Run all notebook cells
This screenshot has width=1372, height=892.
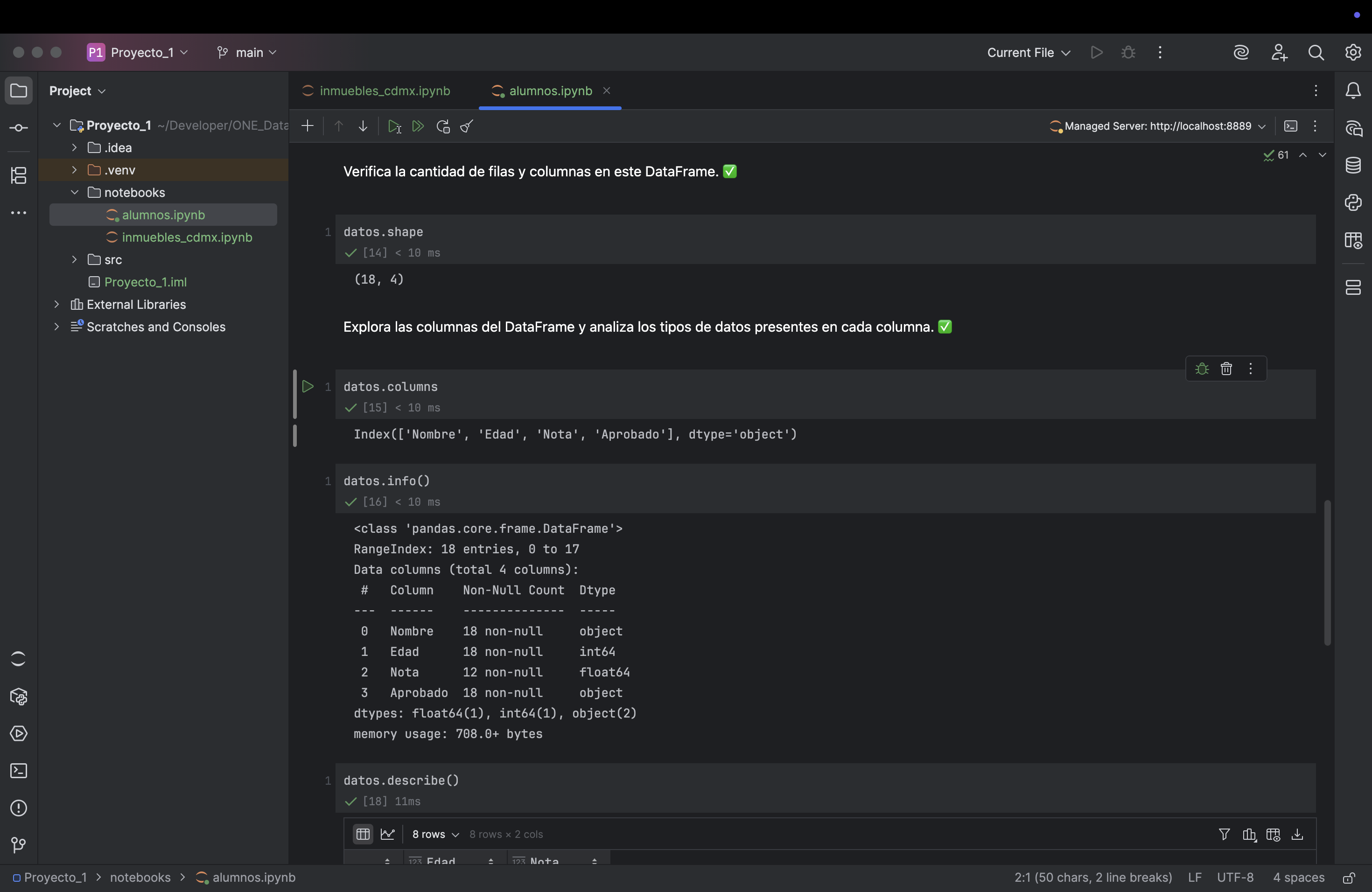pos(419,126)
